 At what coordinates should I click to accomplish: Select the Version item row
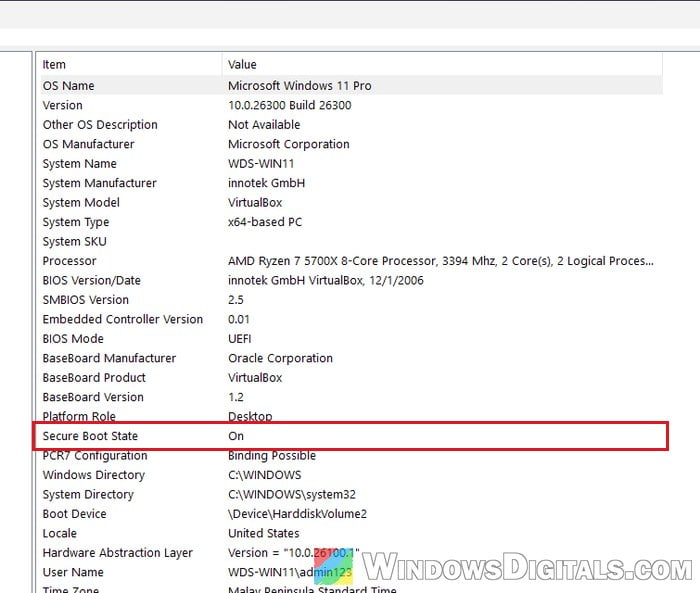pos(351,105)
